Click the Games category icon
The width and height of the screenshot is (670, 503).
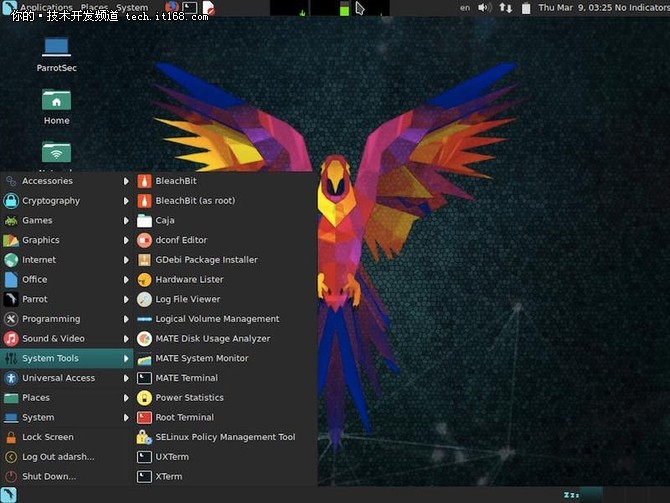11,221
